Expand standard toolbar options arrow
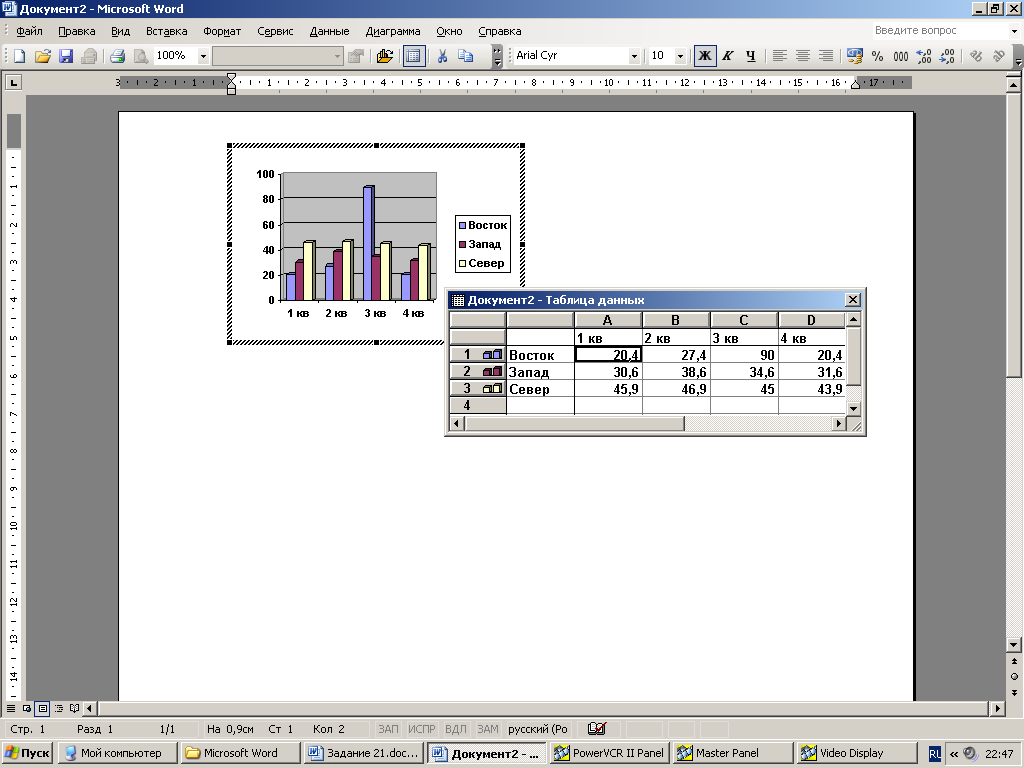Screen dimensions: 1024x768 click(x=498, y=56)
